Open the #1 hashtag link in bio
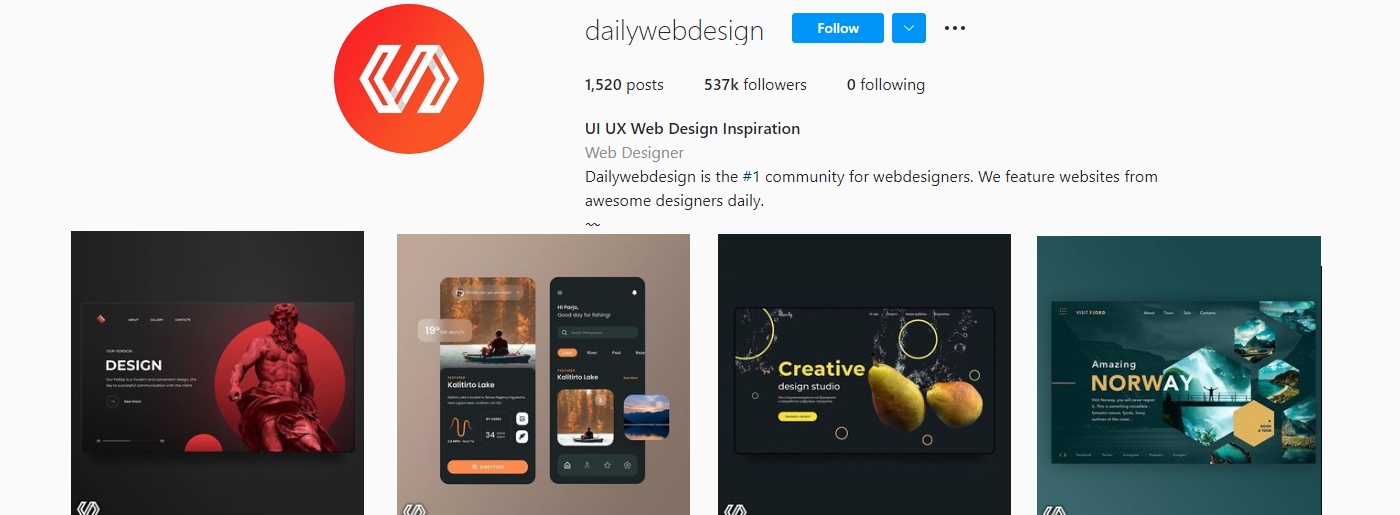 click(753, 177)
